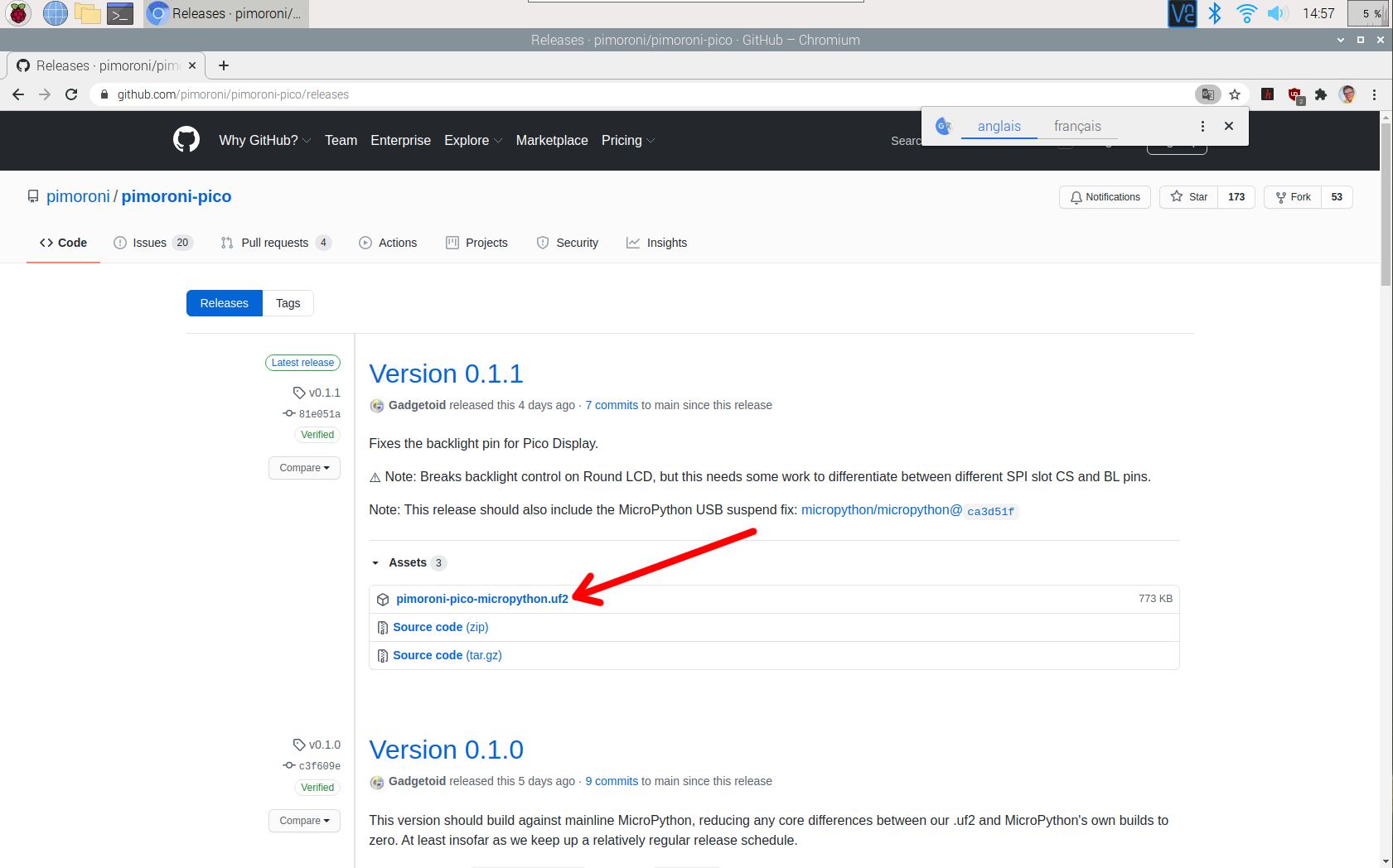Open commit 81e051a link
1393x868 pixels.
click(x=319, y=414)
